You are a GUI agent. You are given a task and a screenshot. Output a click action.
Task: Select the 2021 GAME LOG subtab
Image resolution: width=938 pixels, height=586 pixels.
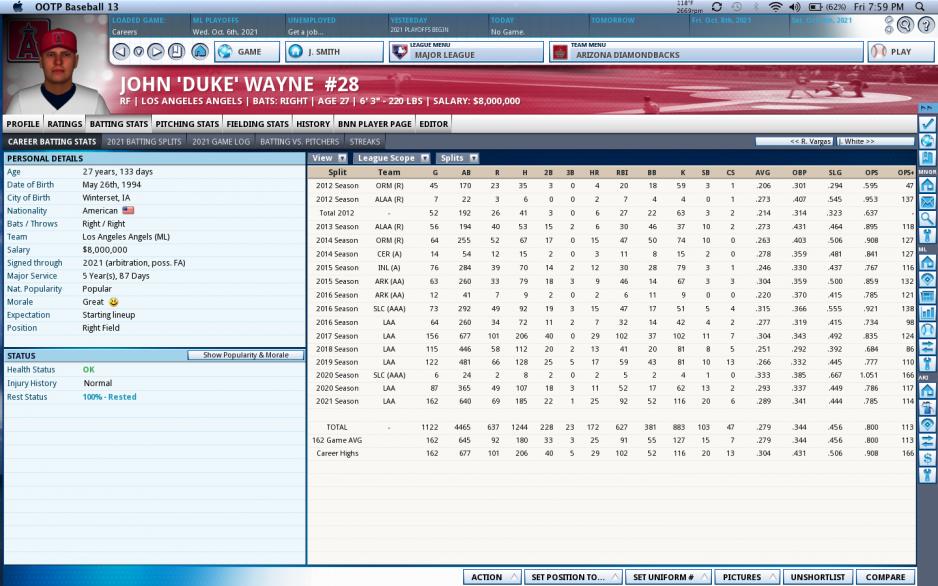click(x=221, y=142)
